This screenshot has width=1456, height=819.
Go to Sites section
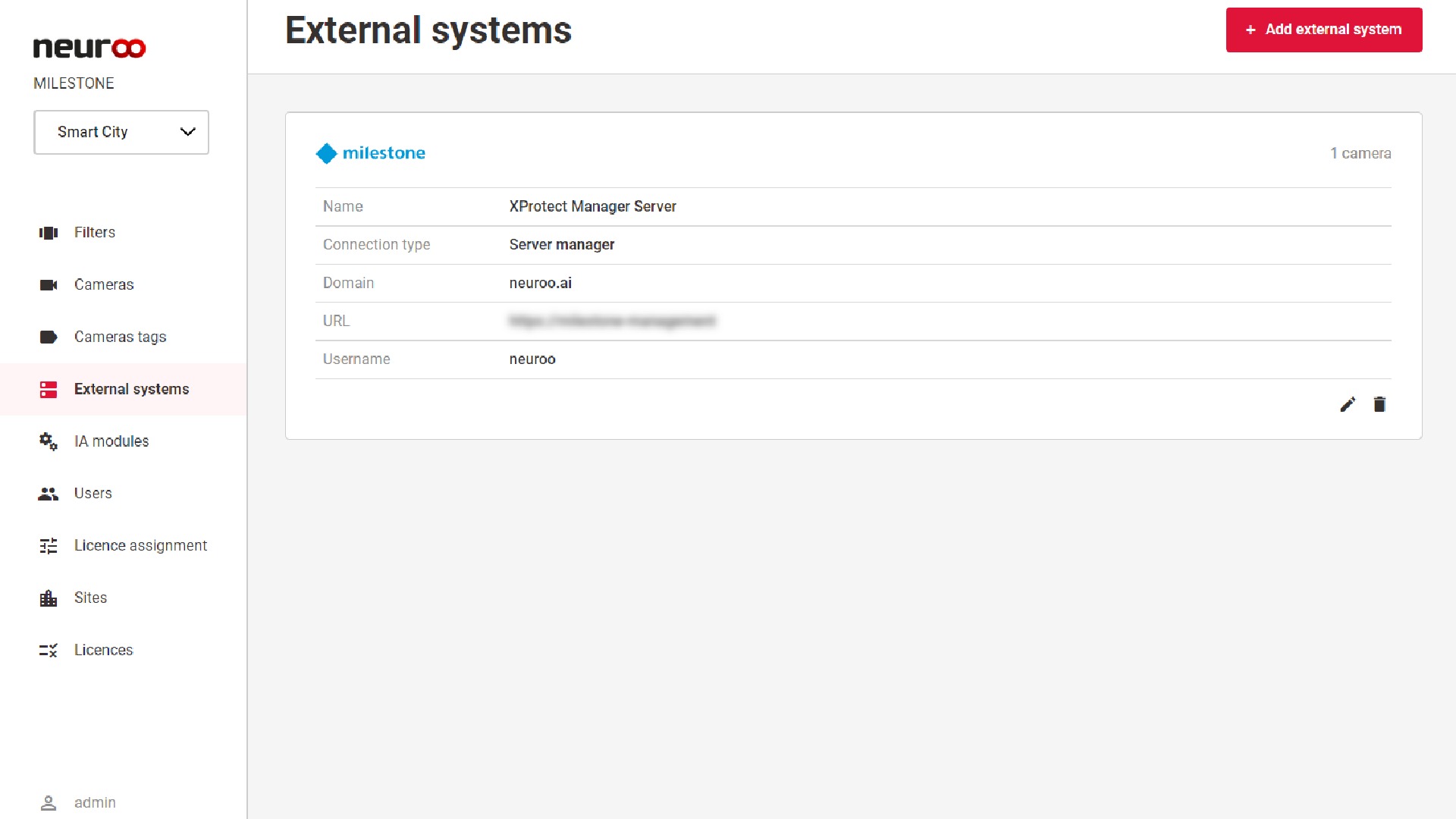90,598
